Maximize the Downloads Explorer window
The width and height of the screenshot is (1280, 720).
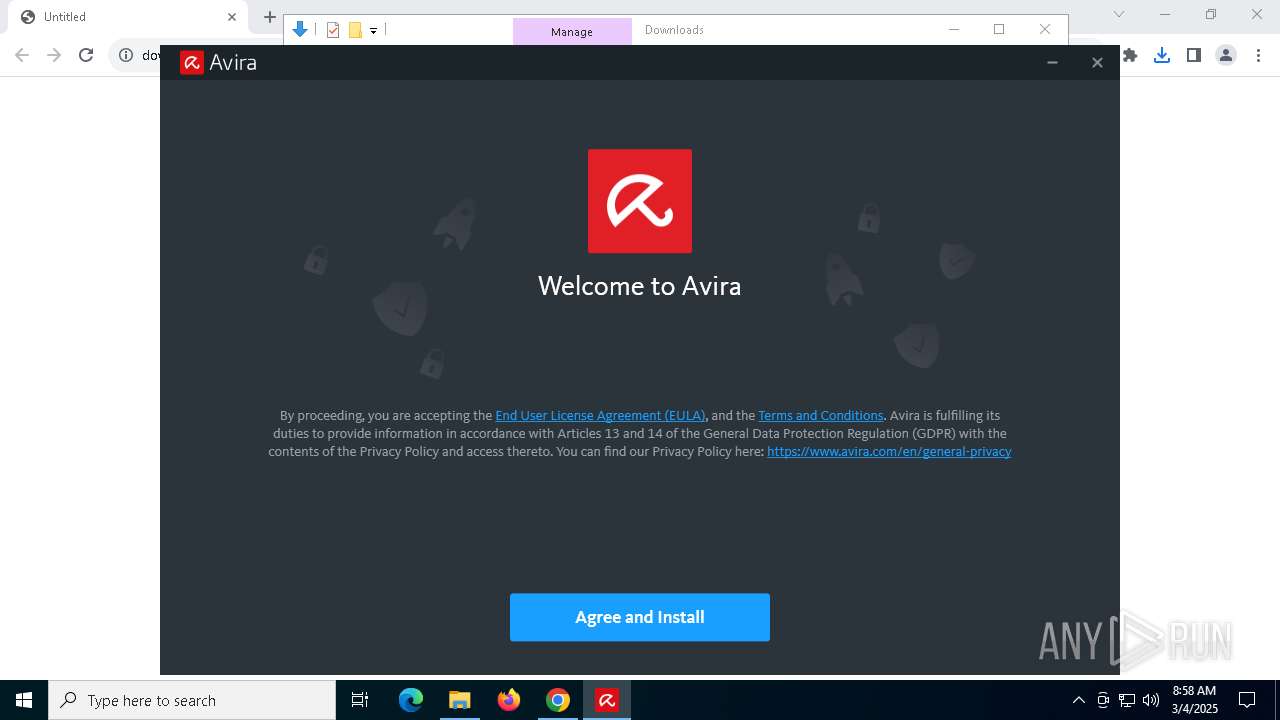click(x=999, y=29)
